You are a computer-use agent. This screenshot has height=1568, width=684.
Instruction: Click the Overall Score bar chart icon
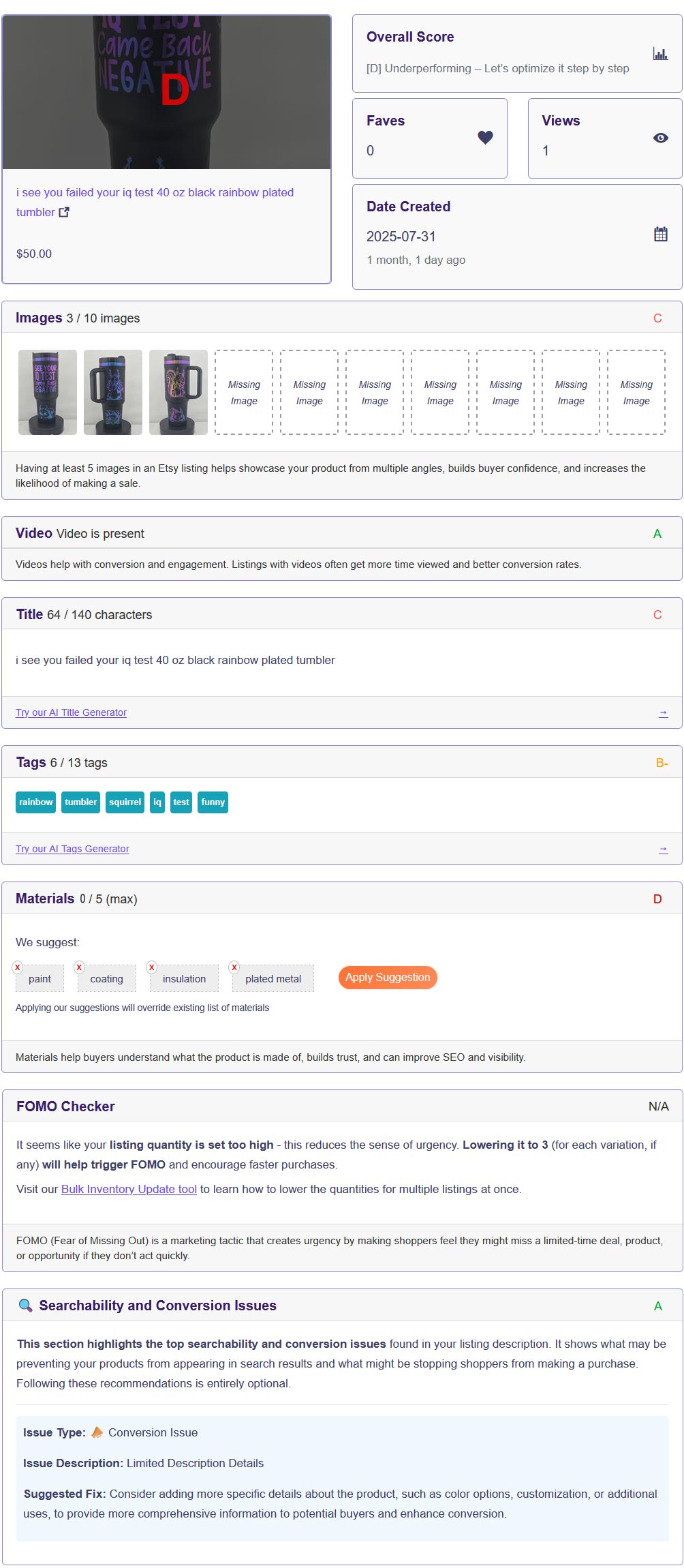659,53
